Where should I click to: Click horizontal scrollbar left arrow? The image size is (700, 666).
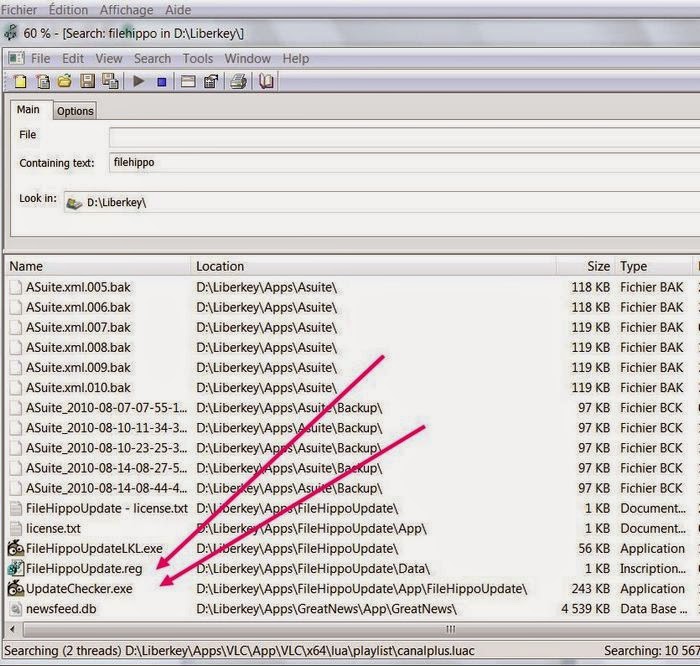(12, 629)
